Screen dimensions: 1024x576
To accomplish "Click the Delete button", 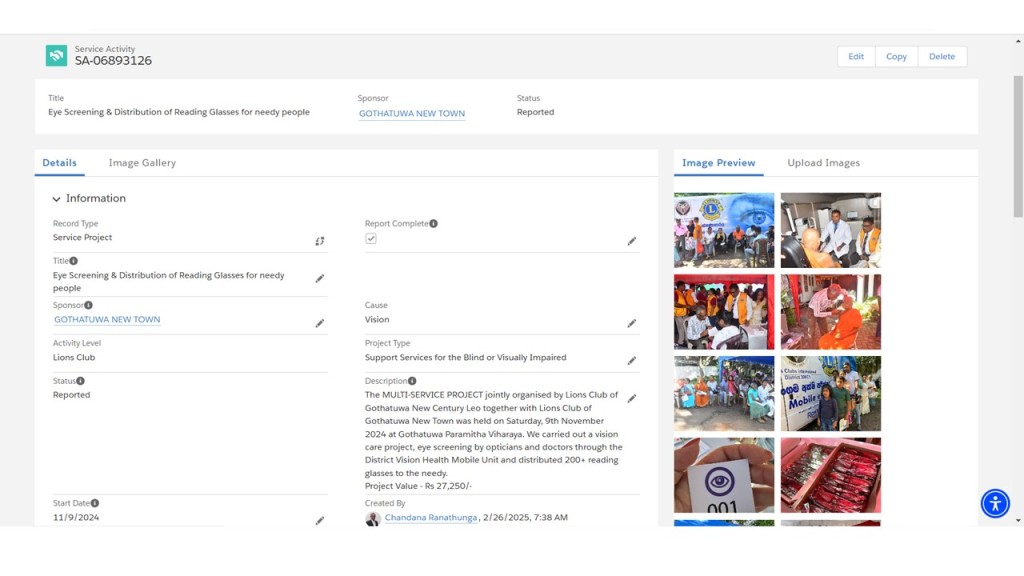I will [x=942, y=56].
